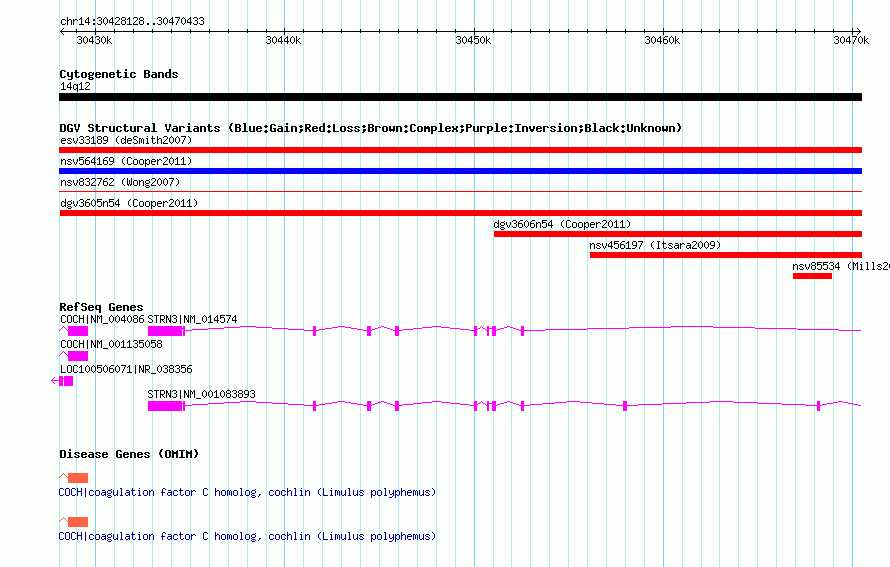890x567 pixels.
Task: Click the 30430k ruler tick label
Action: [x=94, y=40]
